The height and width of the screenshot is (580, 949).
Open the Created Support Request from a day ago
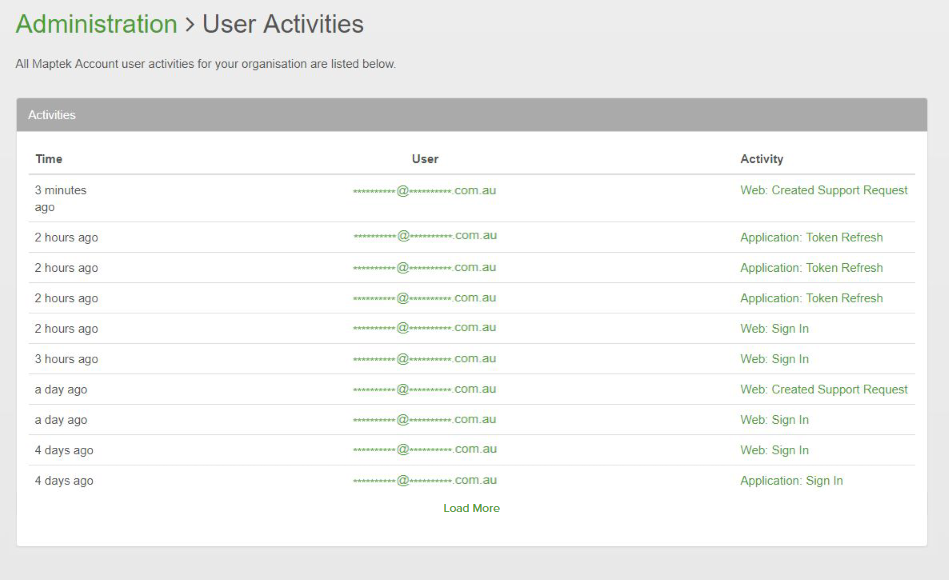[823, 389]
